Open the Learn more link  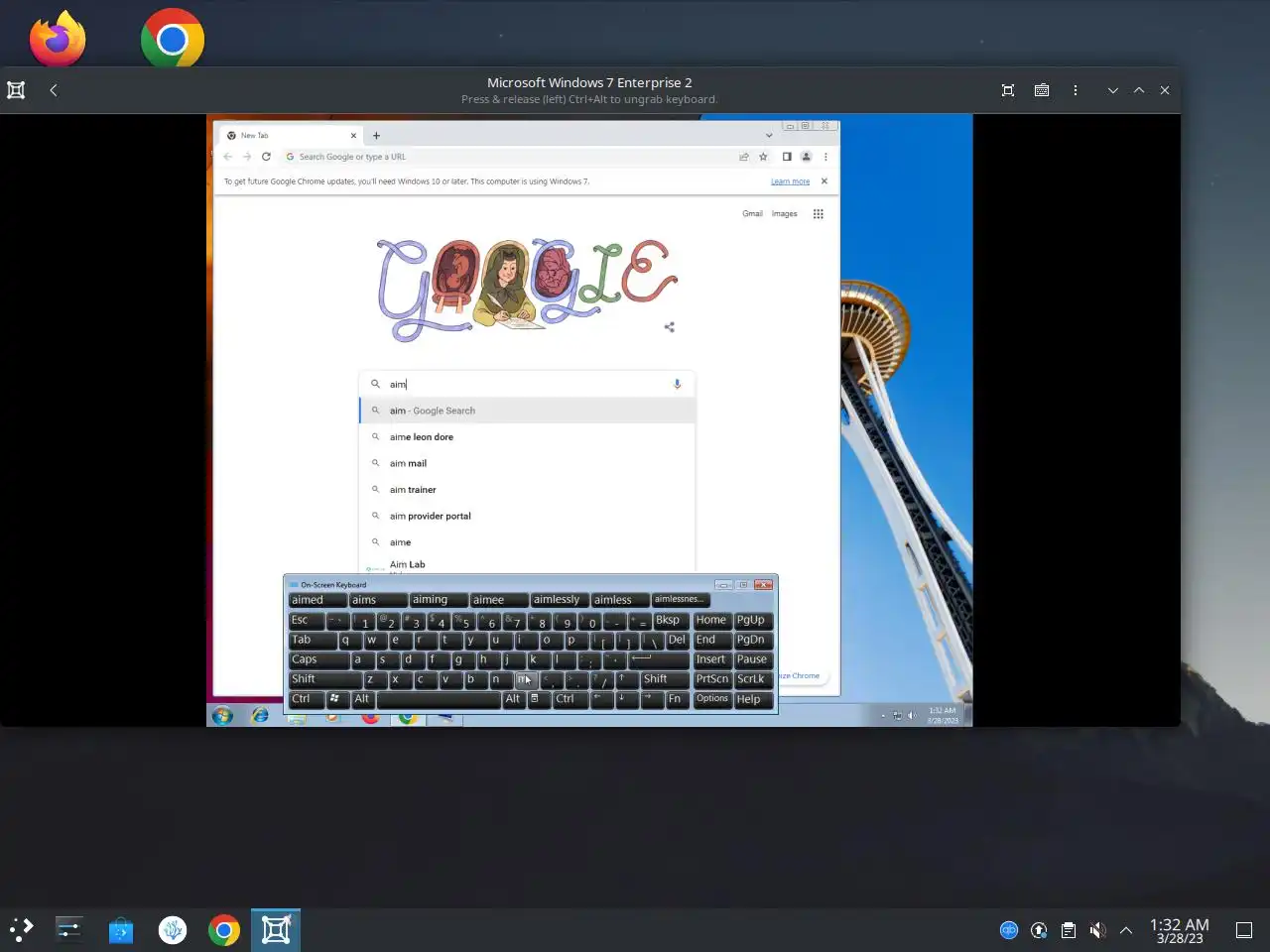pos(791,181)
